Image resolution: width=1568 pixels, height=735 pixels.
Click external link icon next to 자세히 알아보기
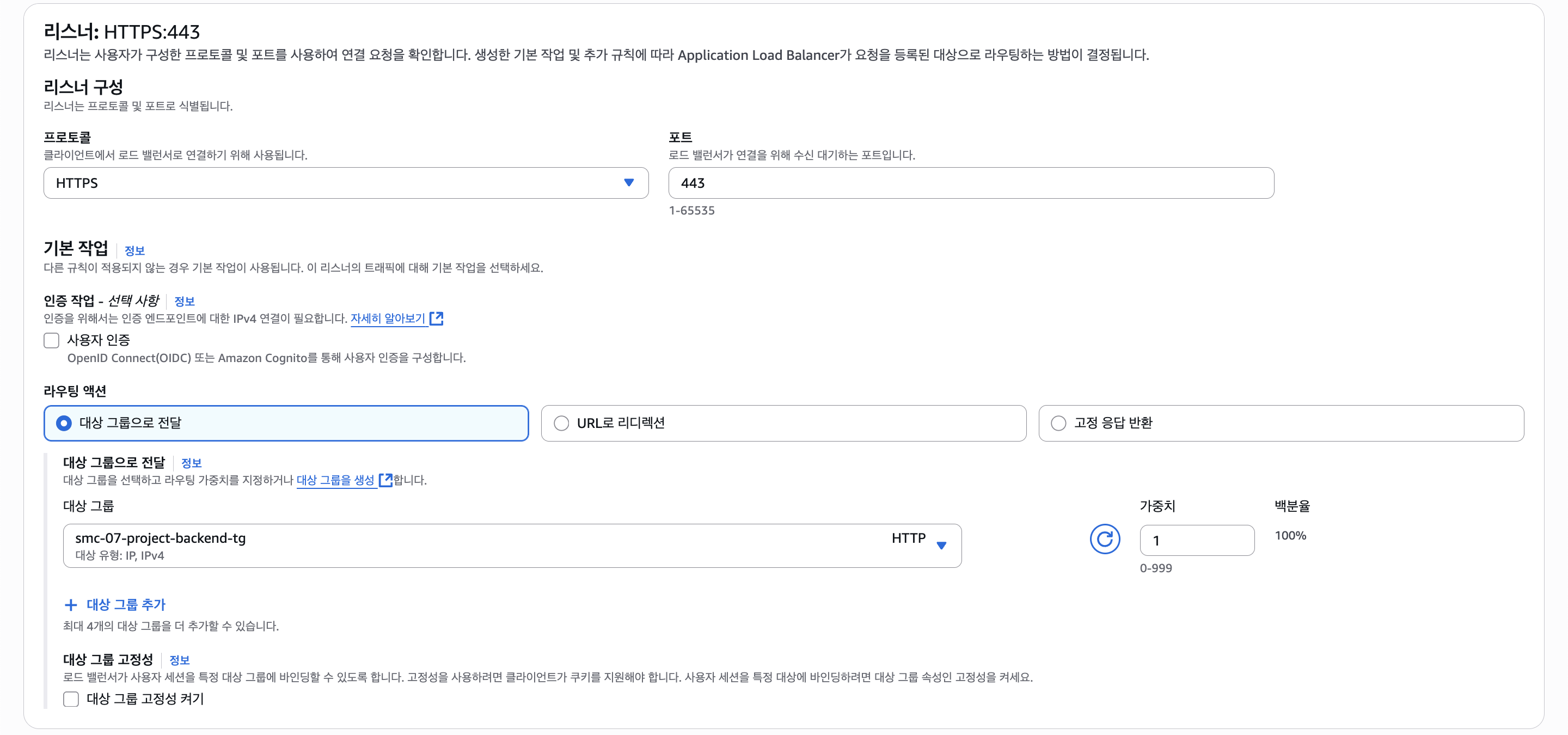coord(437,318)
